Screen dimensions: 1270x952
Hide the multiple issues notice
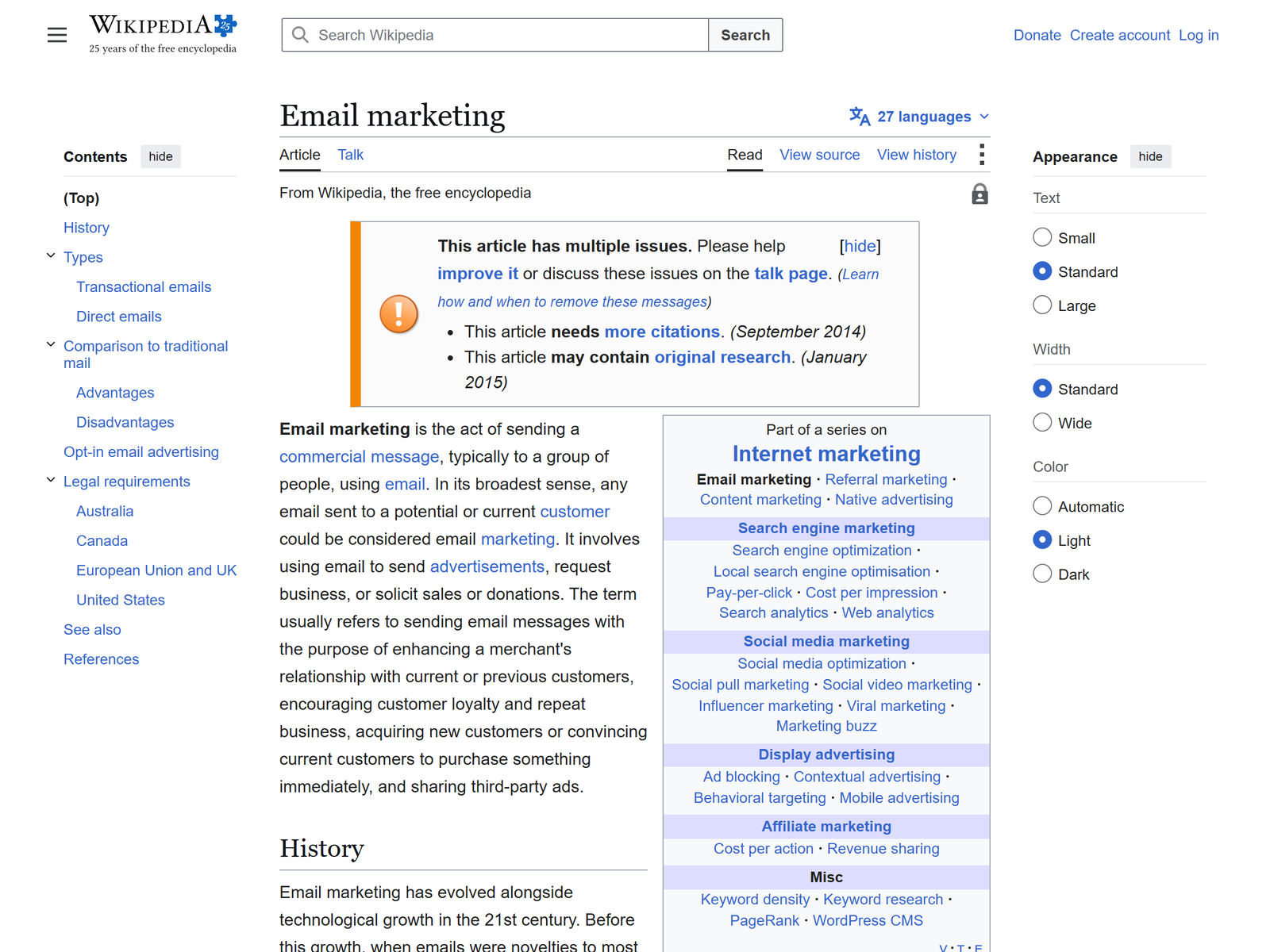pyautogui.click(x=860, y=246)
